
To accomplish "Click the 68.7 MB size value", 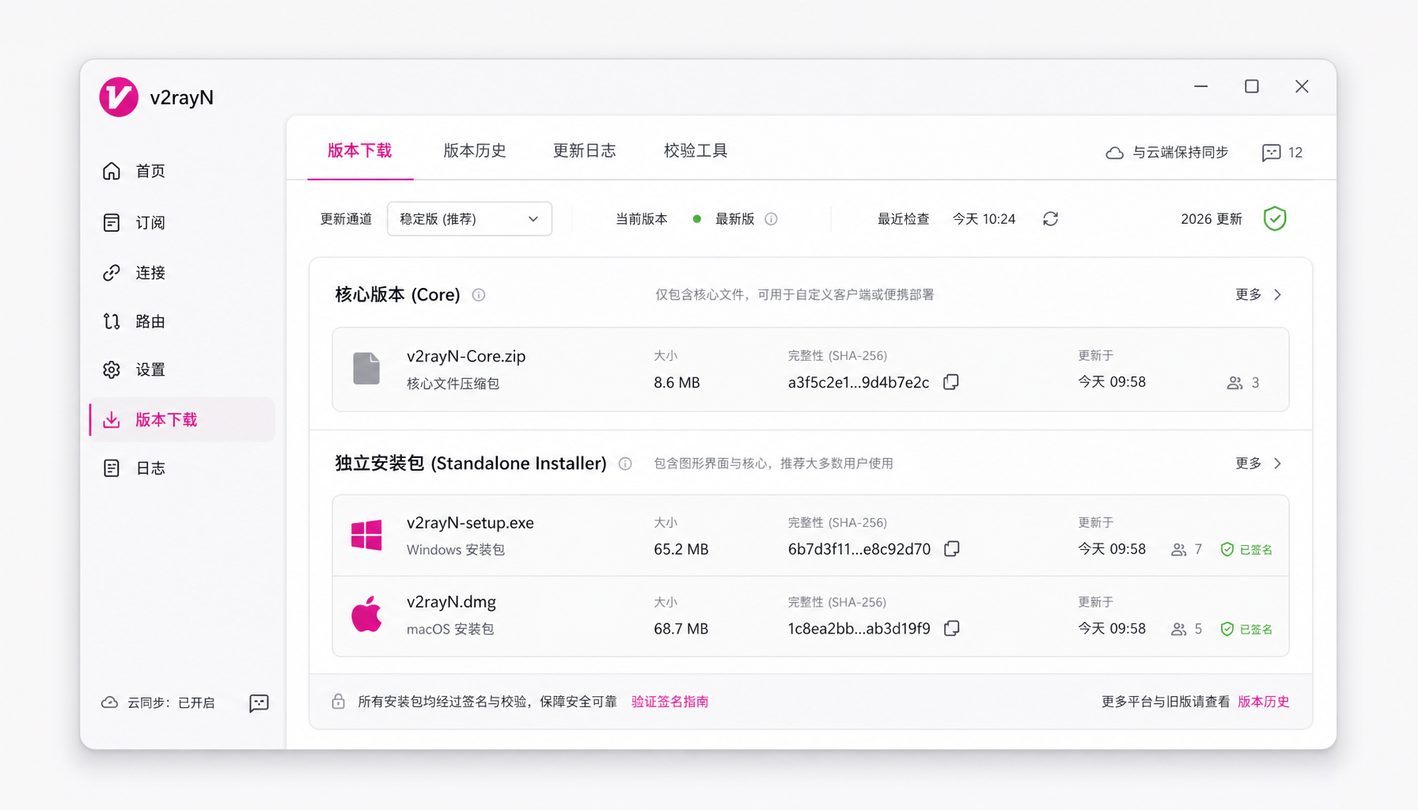I will point(681,629).
